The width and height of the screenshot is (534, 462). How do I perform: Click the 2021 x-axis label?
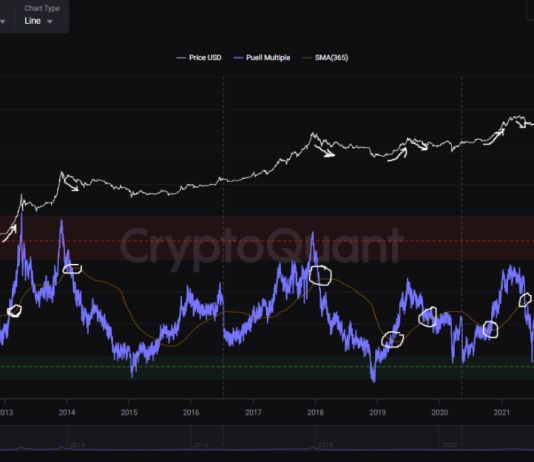click(502, 412)
